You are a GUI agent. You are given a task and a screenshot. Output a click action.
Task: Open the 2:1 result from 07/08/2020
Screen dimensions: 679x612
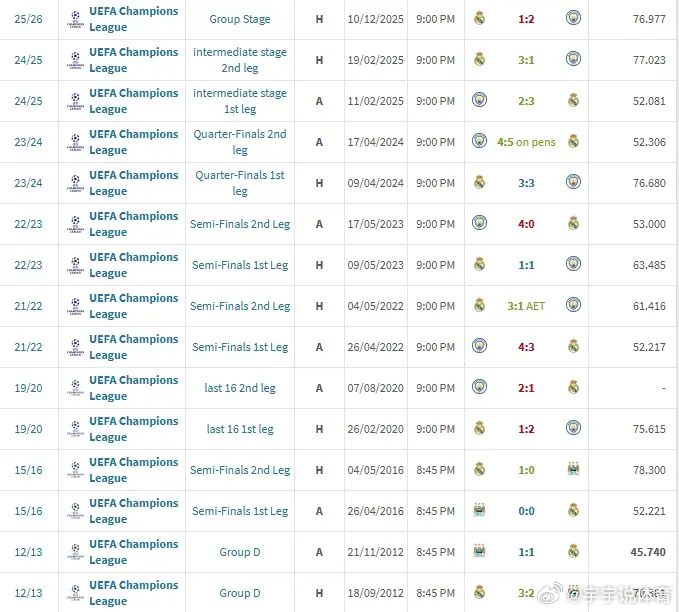pyautogui.click(x=526, y=388)
